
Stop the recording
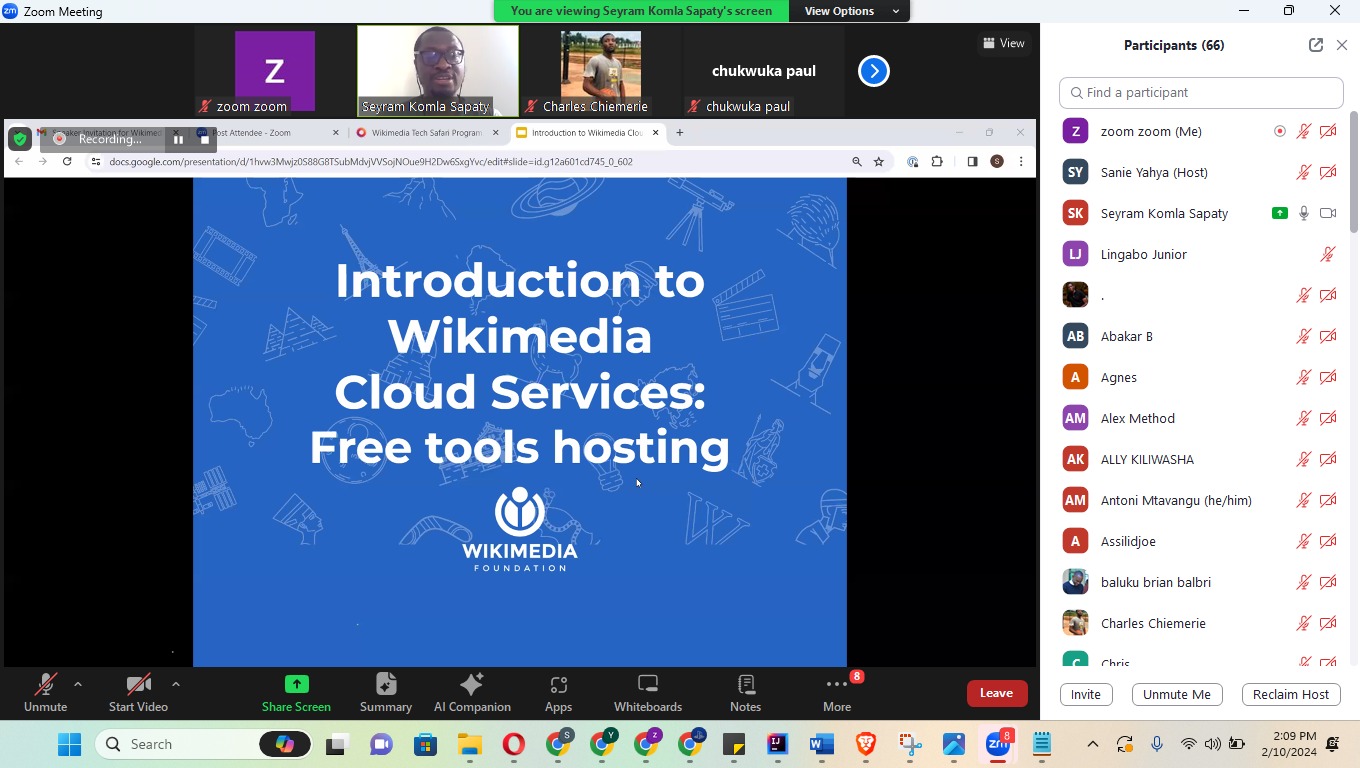pos(205,139)
